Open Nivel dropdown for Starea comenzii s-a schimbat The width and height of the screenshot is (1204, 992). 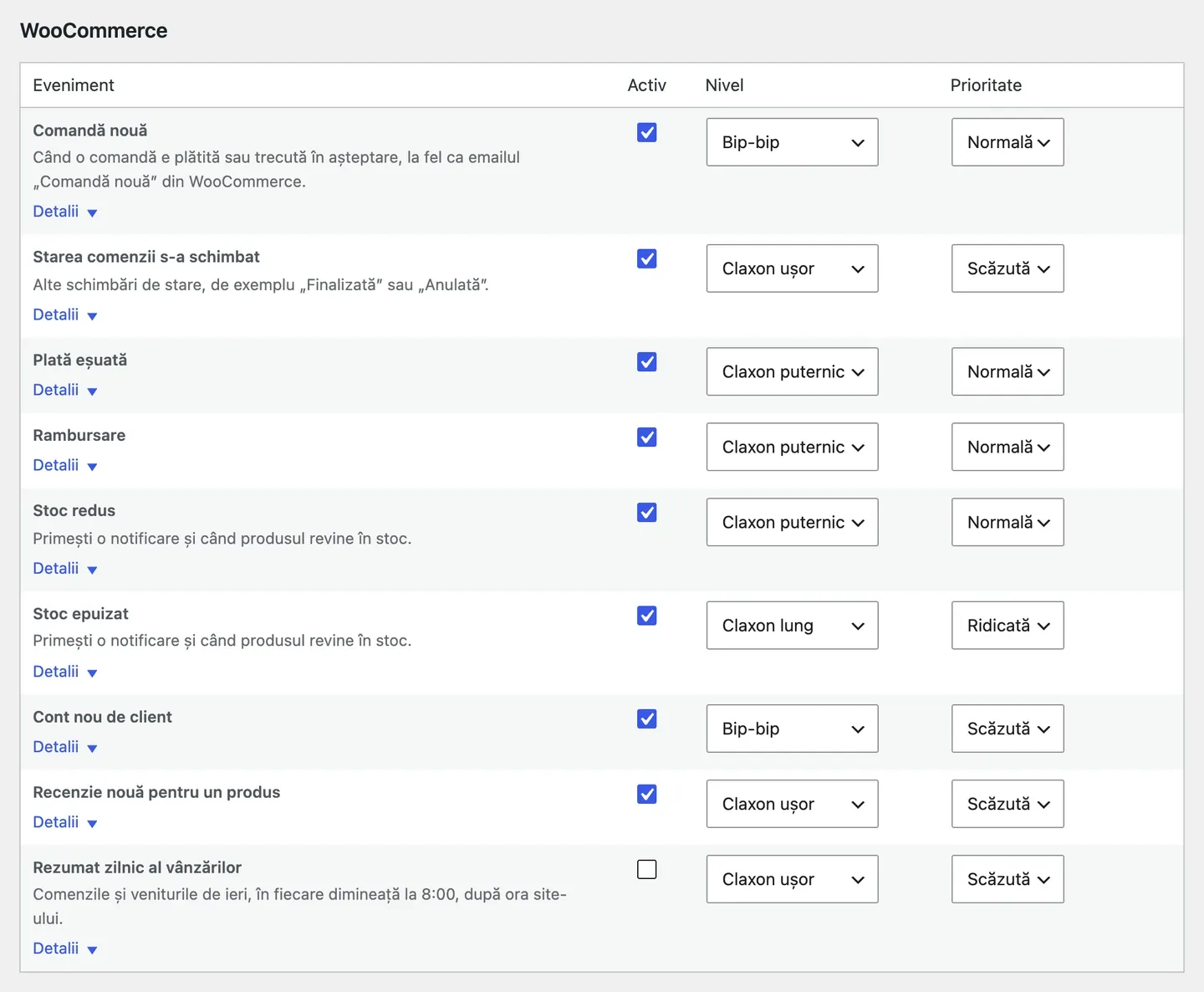click(792, 268)
